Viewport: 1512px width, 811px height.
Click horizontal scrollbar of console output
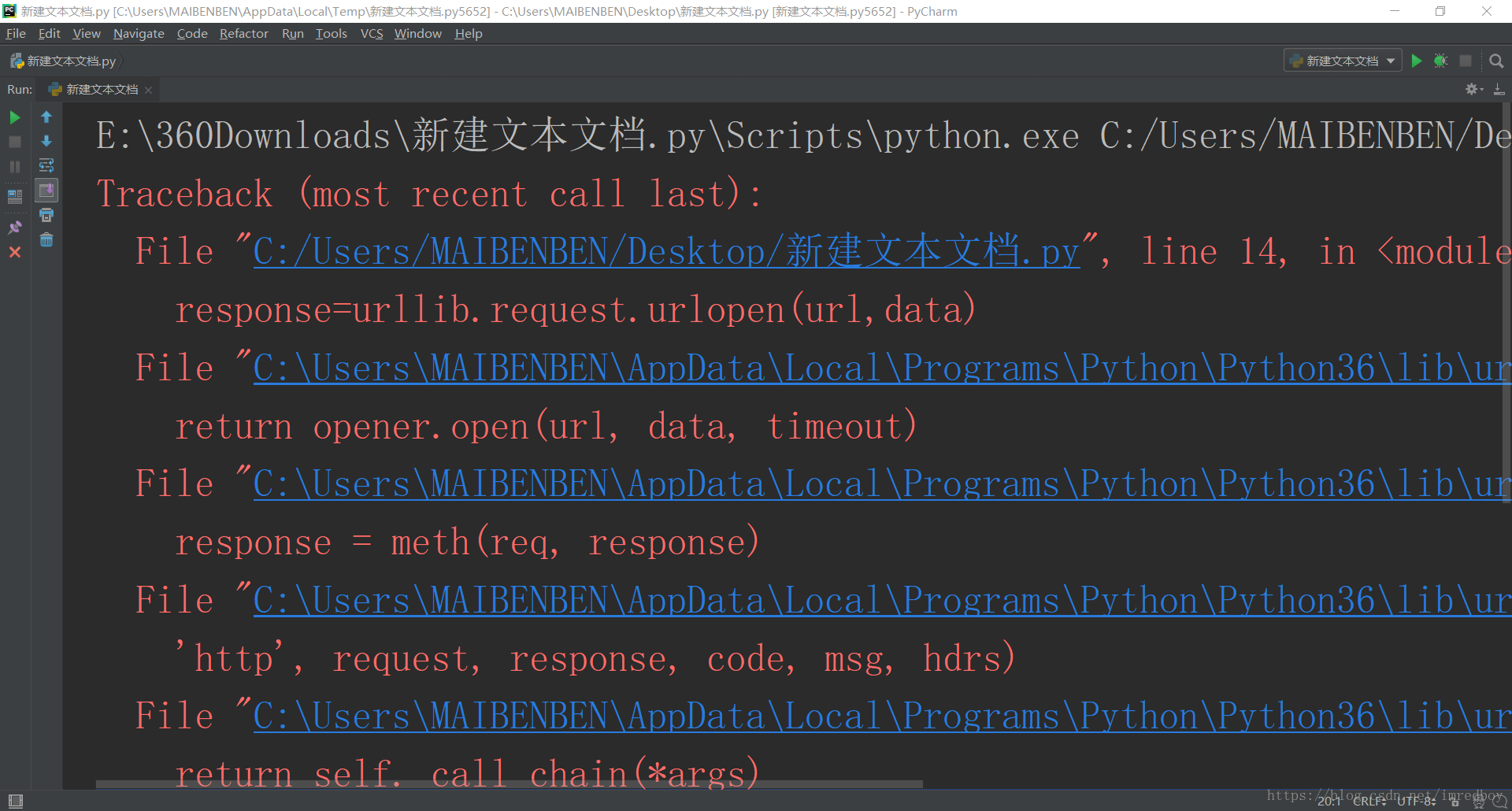pos(509,784)
